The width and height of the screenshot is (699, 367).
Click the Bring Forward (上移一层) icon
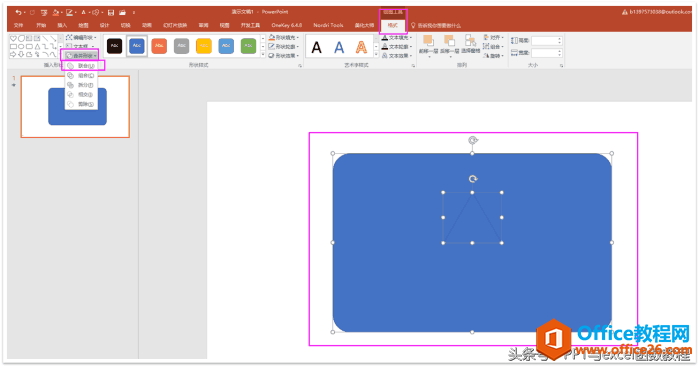(x=428, y=41)
